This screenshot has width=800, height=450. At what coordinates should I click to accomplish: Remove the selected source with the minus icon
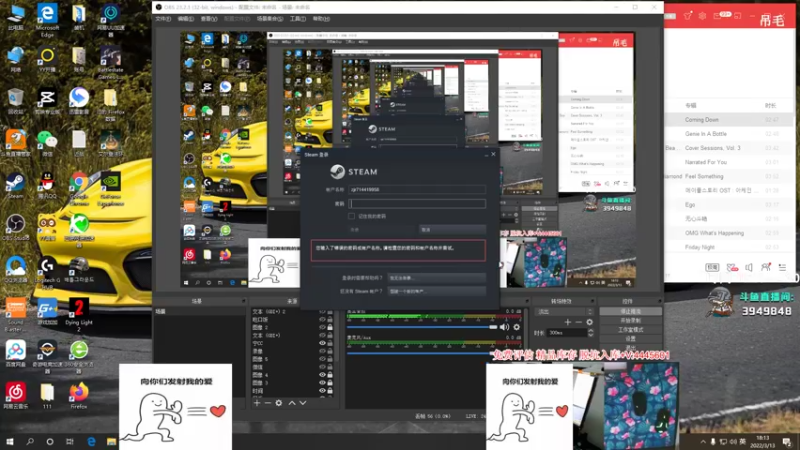[x=267, y=403]
